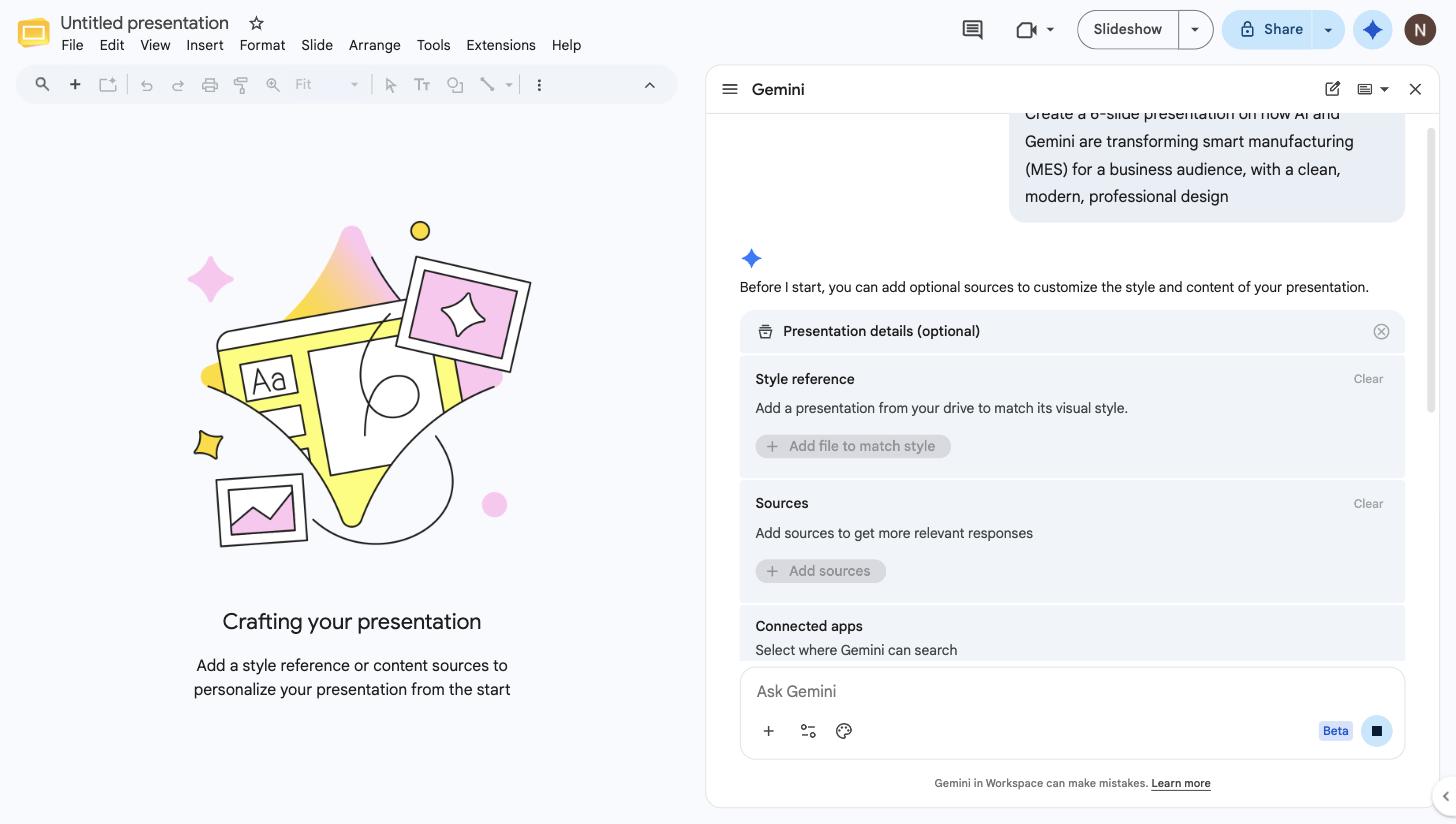This screenshot has height=824, width=1456.
Task: Open the palette style icon
Action: [844, 731]
